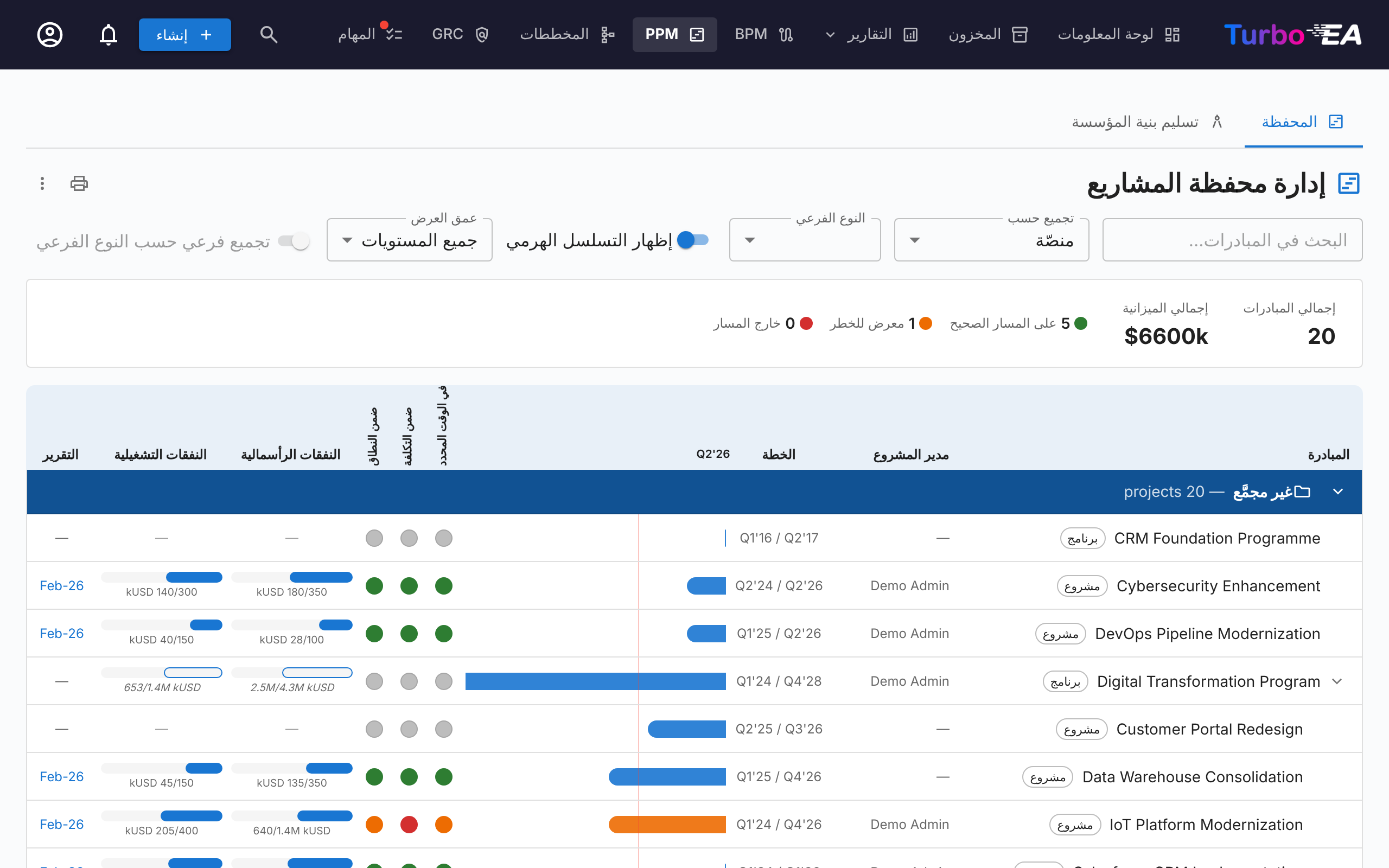Screen dimensions: 1389x868
Task: Open Data Warehouse Consolidation initiative
Action: pos(1192,777)
